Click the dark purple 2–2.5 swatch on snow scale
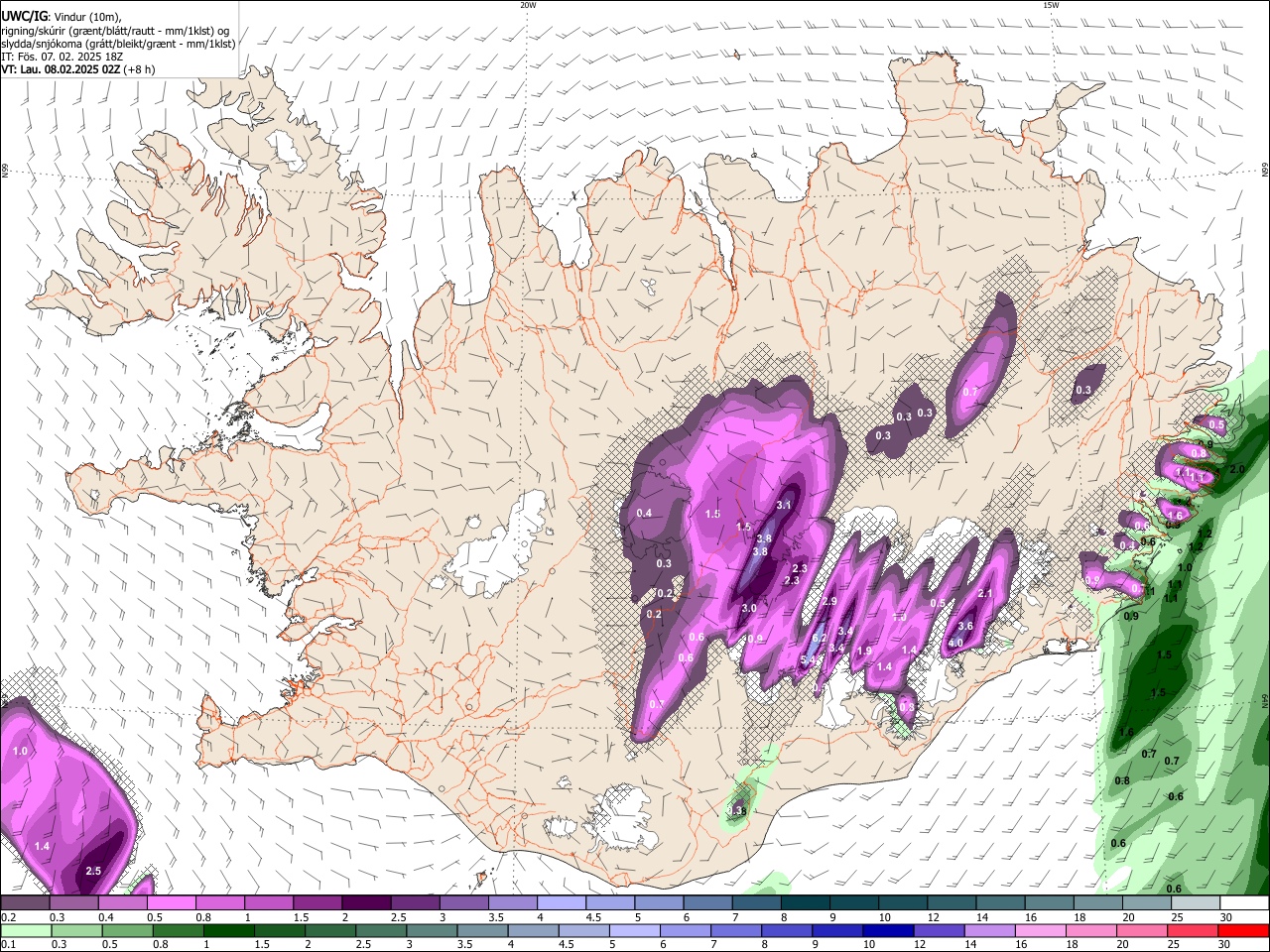Screen dimensions: 1270x952 366,902
